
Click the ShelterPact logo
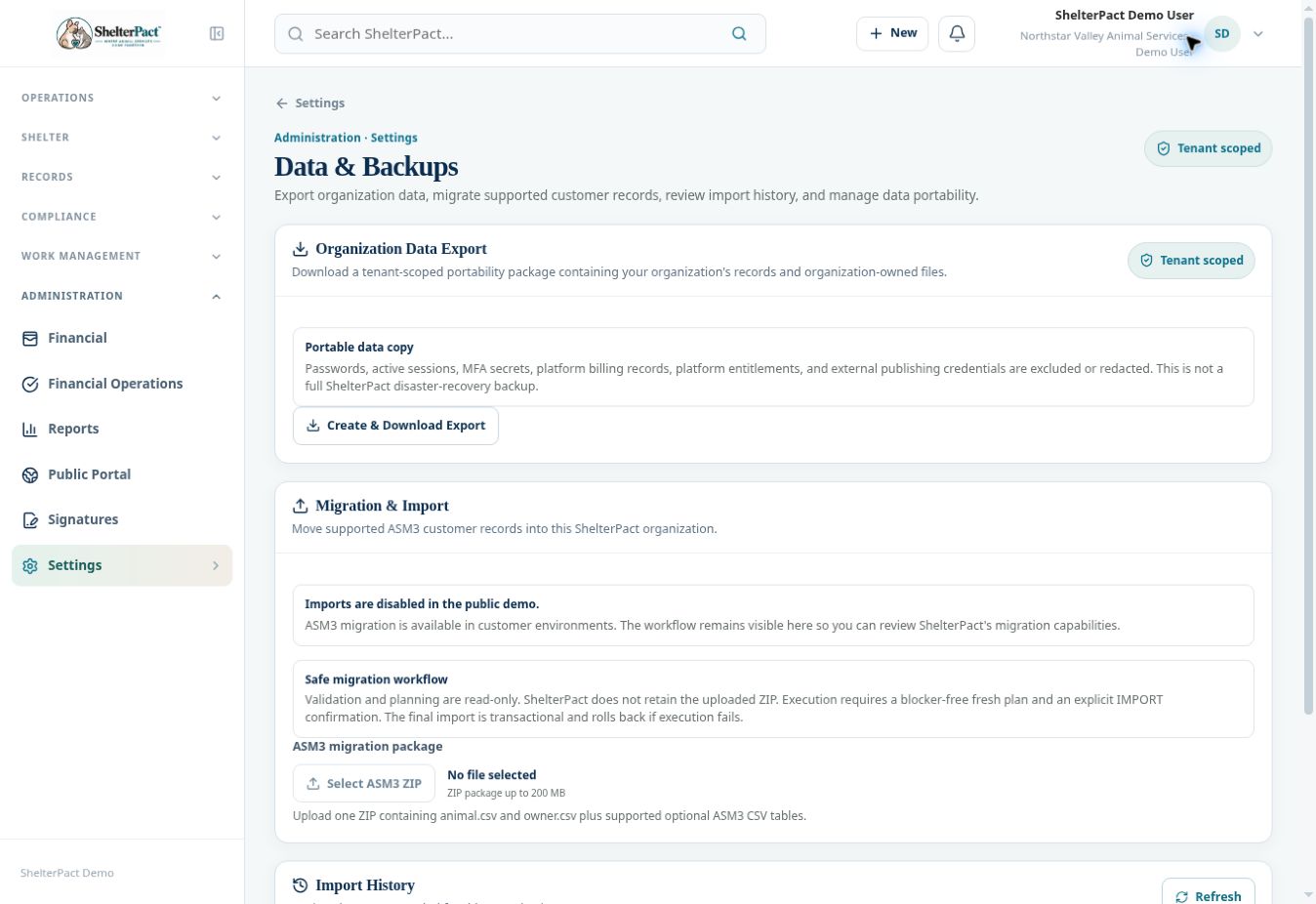coord(109,33)
